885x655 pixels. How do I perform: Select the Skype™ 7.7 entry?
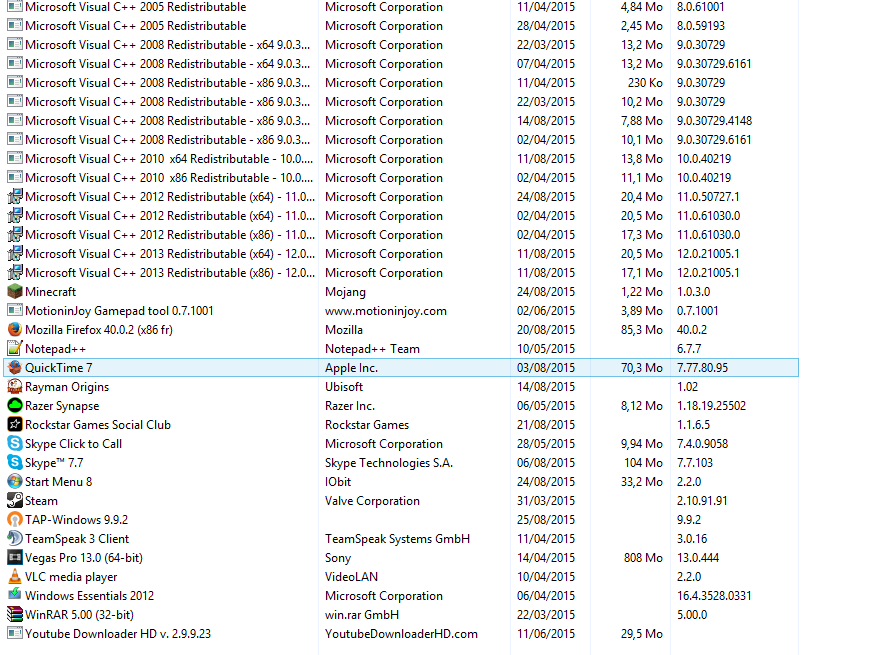tap(54, 463)
